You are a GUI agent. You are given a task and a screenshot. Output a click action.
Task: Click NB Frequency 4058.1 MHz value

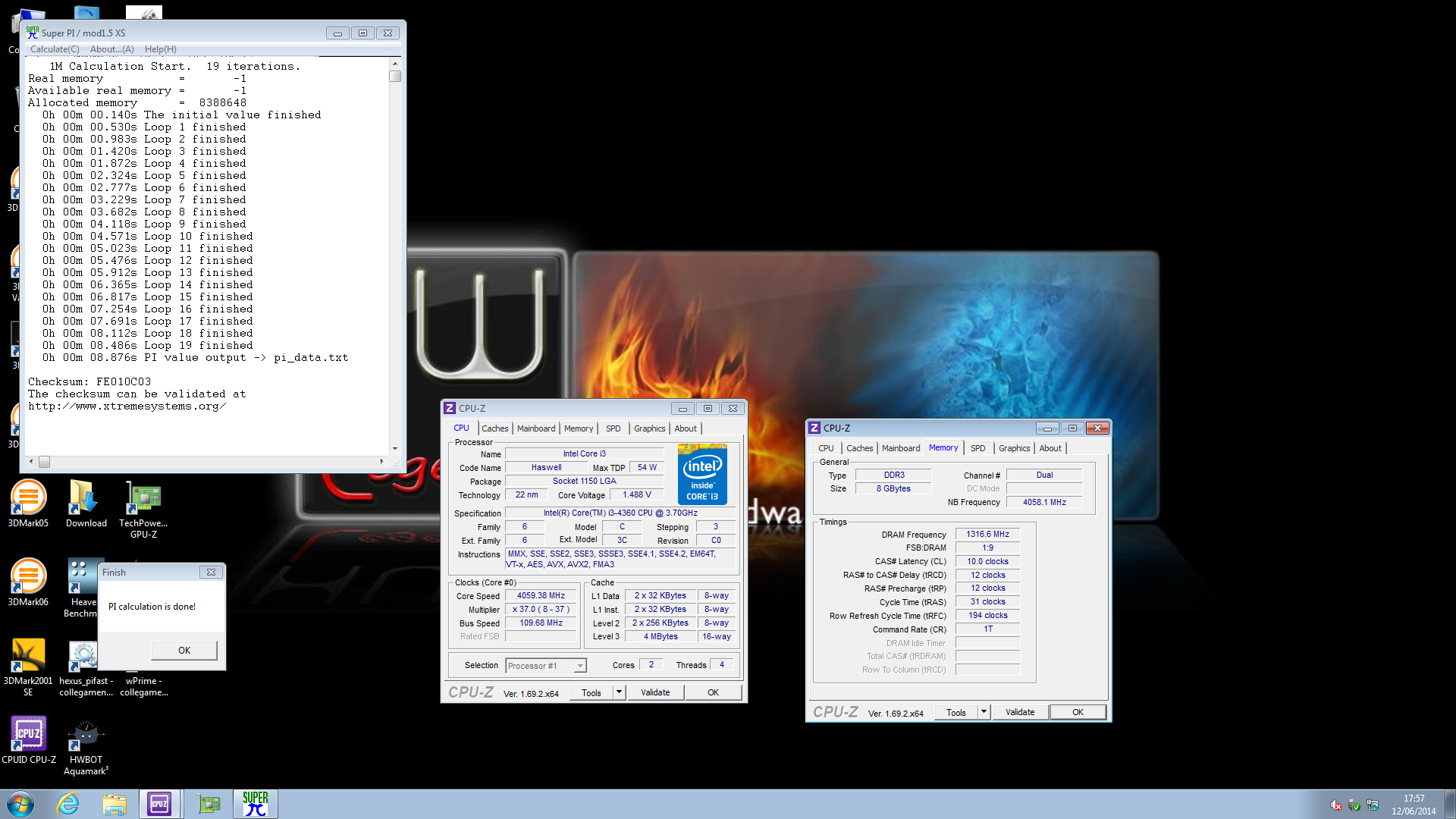pyautogui.click(x=1044, y=502)
